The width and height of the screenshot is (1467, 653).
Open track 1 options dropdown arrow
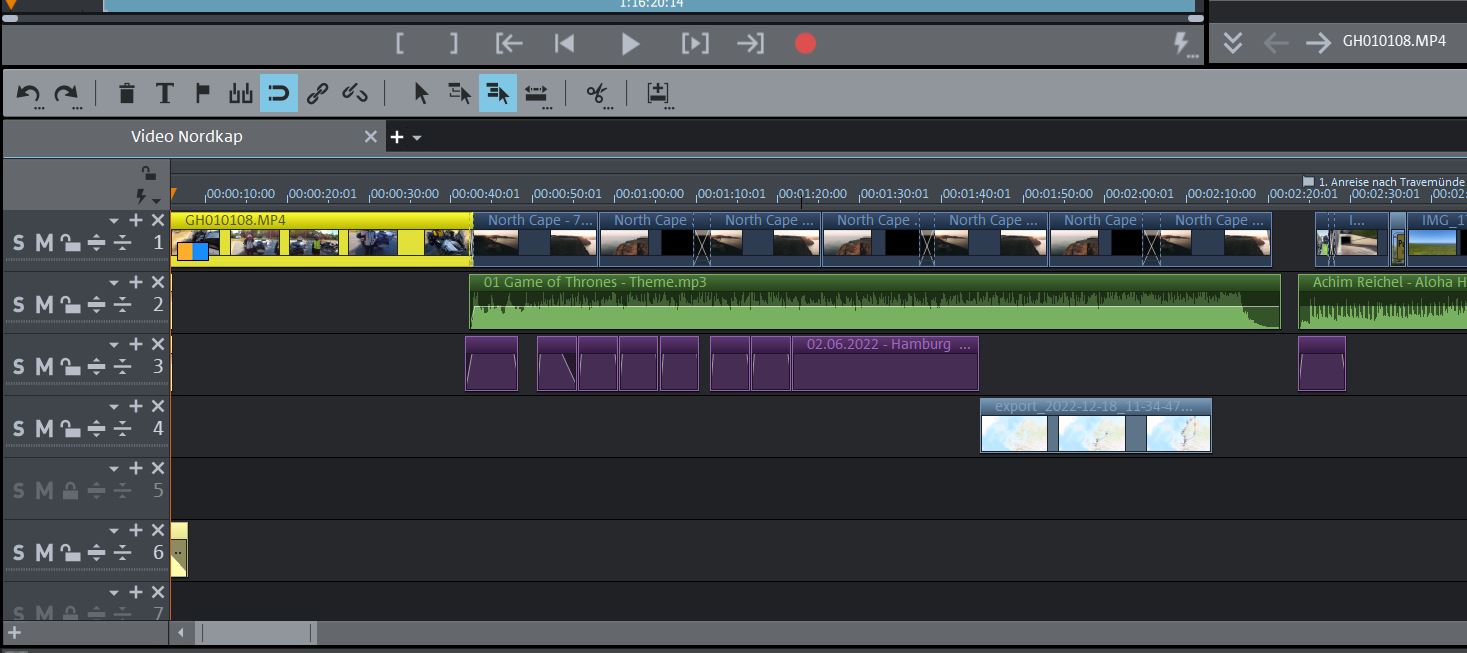114,221
